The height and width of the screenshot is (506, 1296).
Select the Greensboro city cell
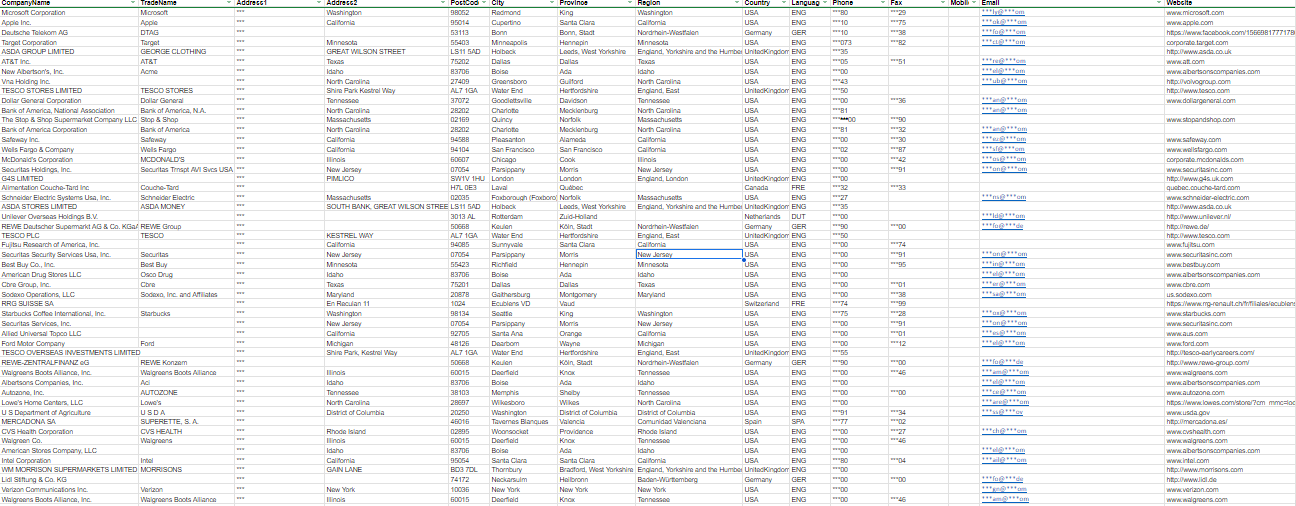click(x=524, y=82)
